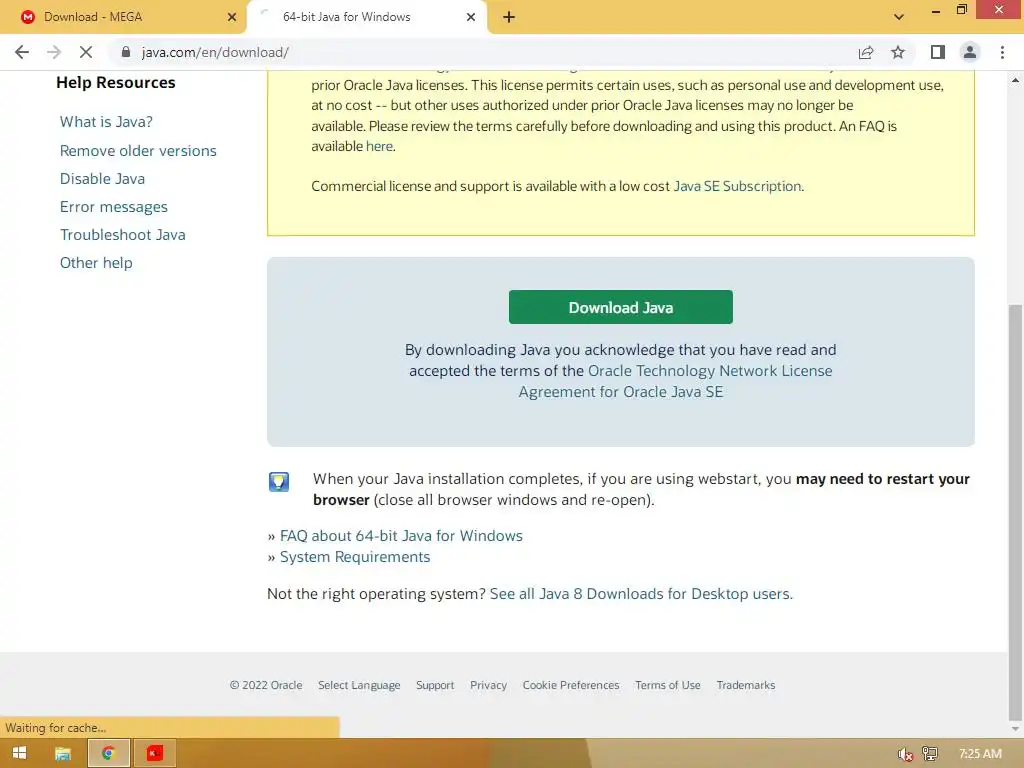Screen dimensions: 1024x768
Task: Open the Trademarks footer link
Action: click(746, 685)
